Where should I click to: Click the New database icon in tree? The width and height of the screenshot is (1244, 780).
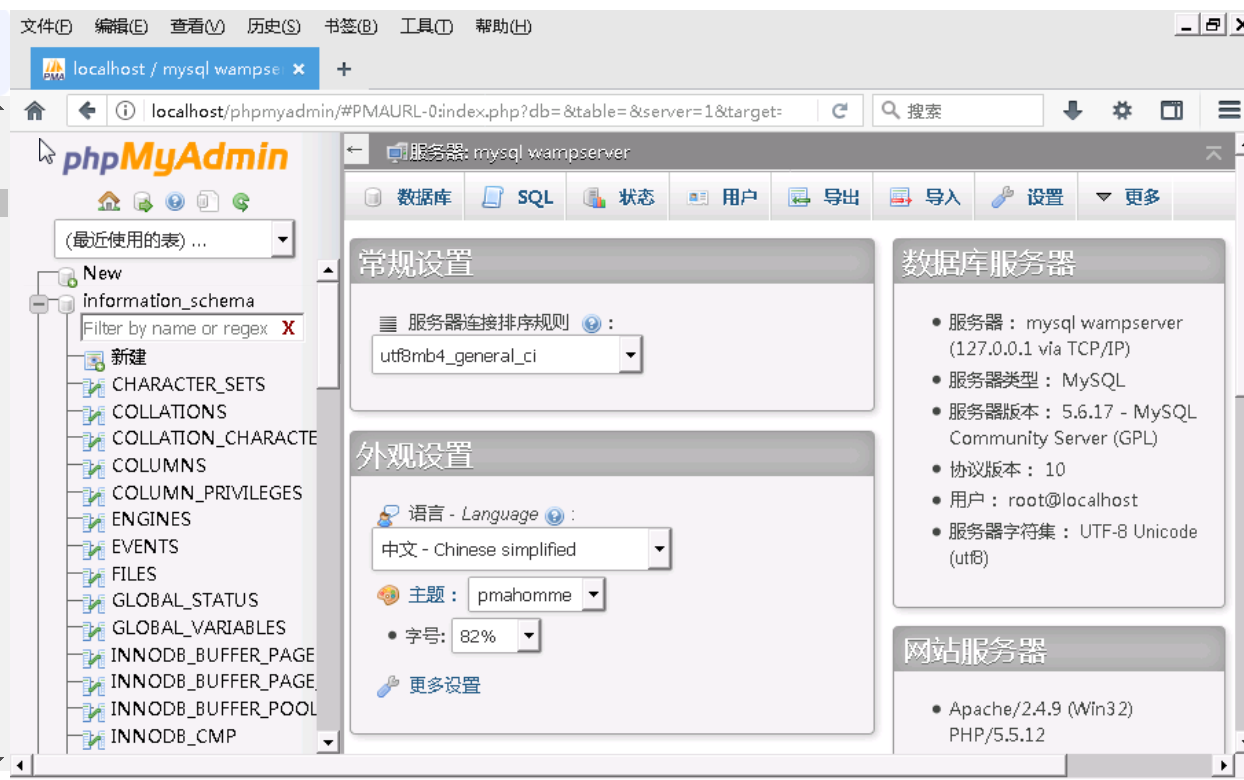pos(67,276)
